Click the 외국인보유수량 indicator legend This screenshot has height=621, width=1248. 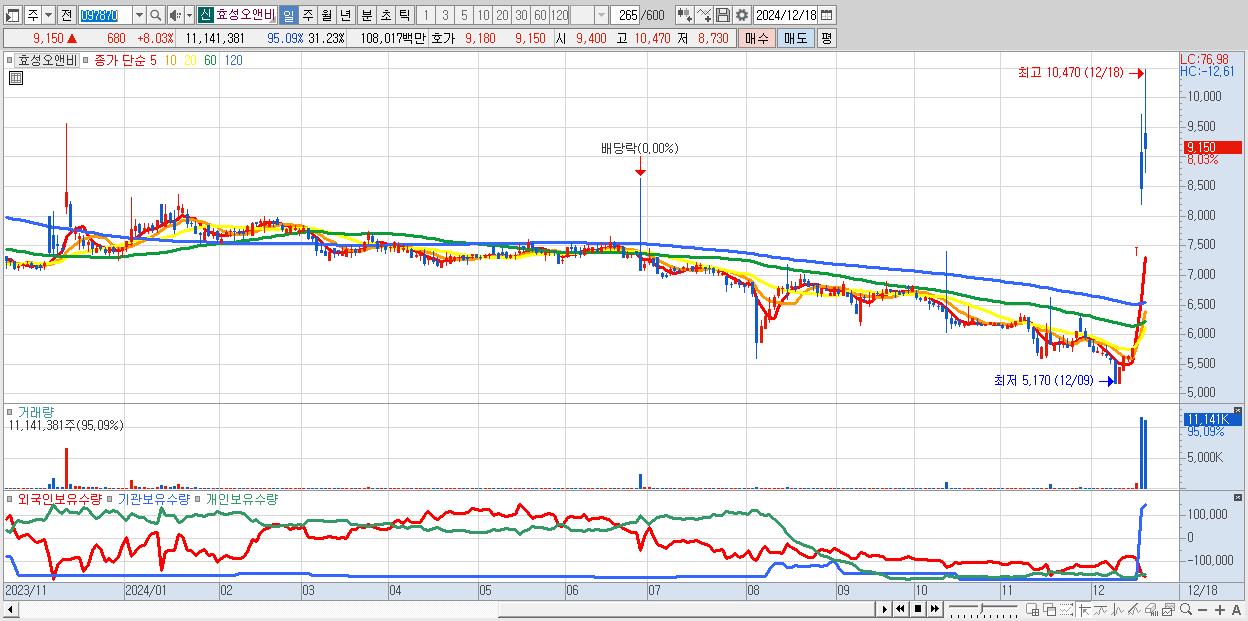(x=59, y=498)
